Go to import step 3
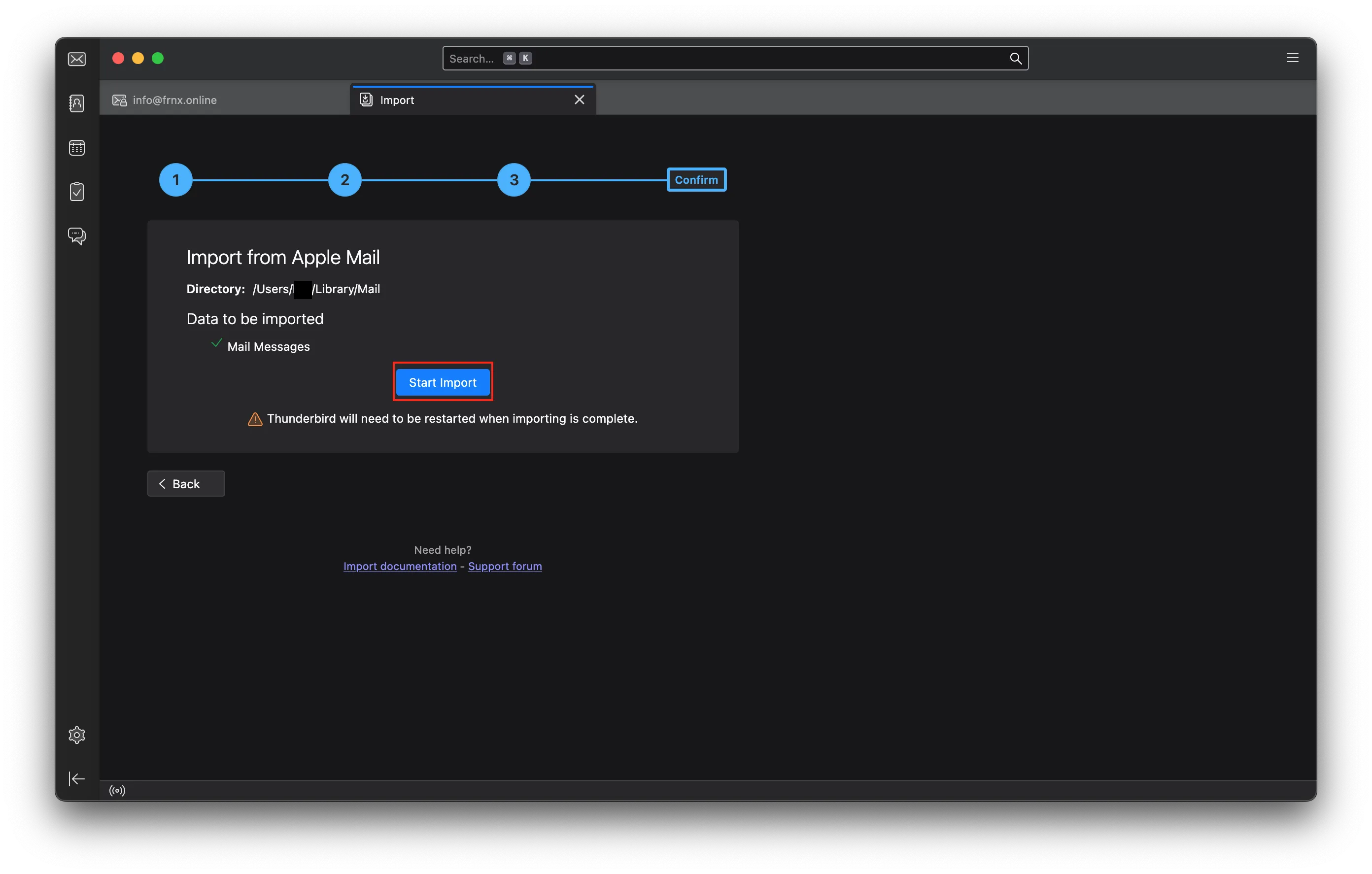1372x874 pixels. [514, 180]
